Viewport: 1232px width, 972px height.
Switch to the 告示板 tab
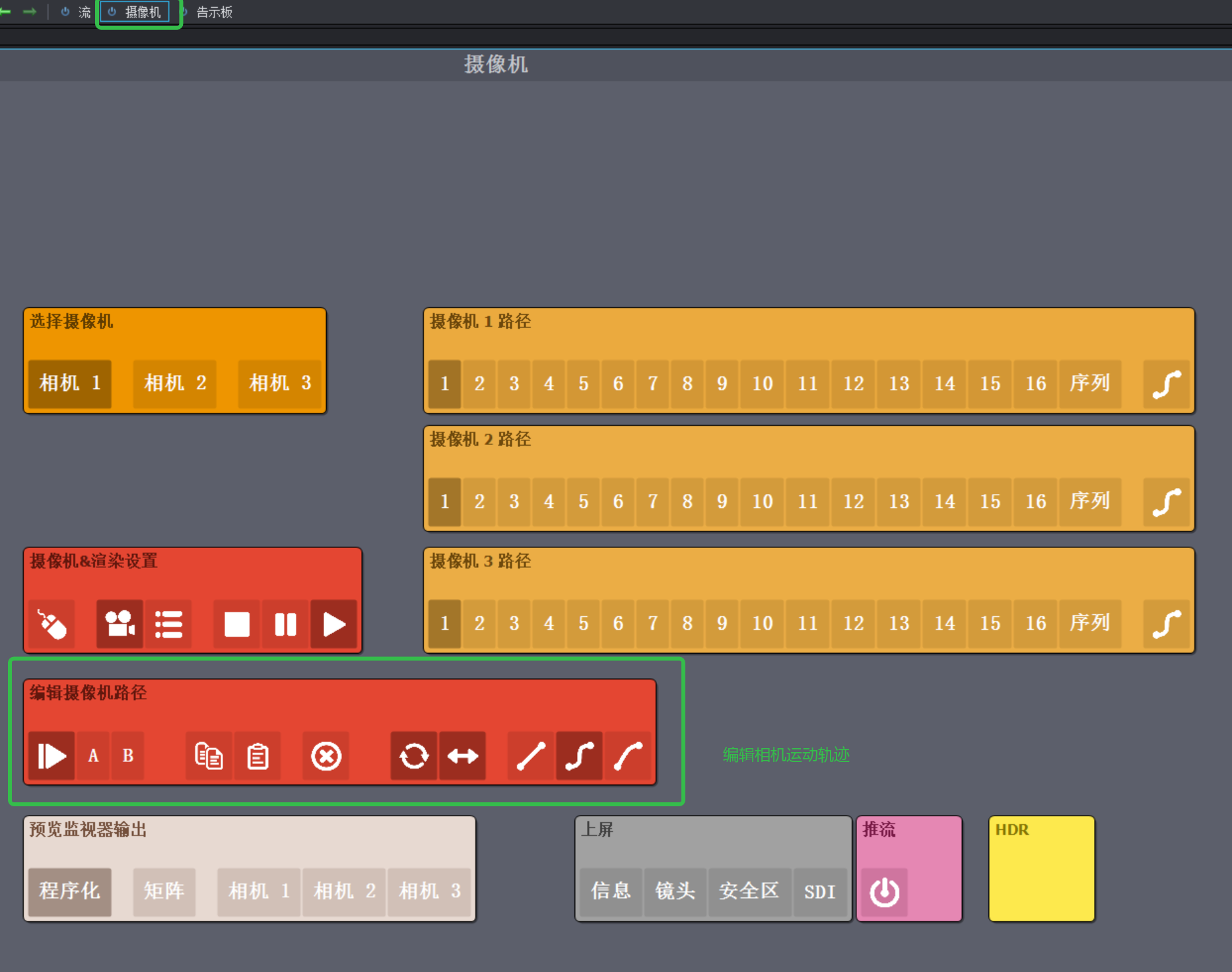(x=214, y=13)
